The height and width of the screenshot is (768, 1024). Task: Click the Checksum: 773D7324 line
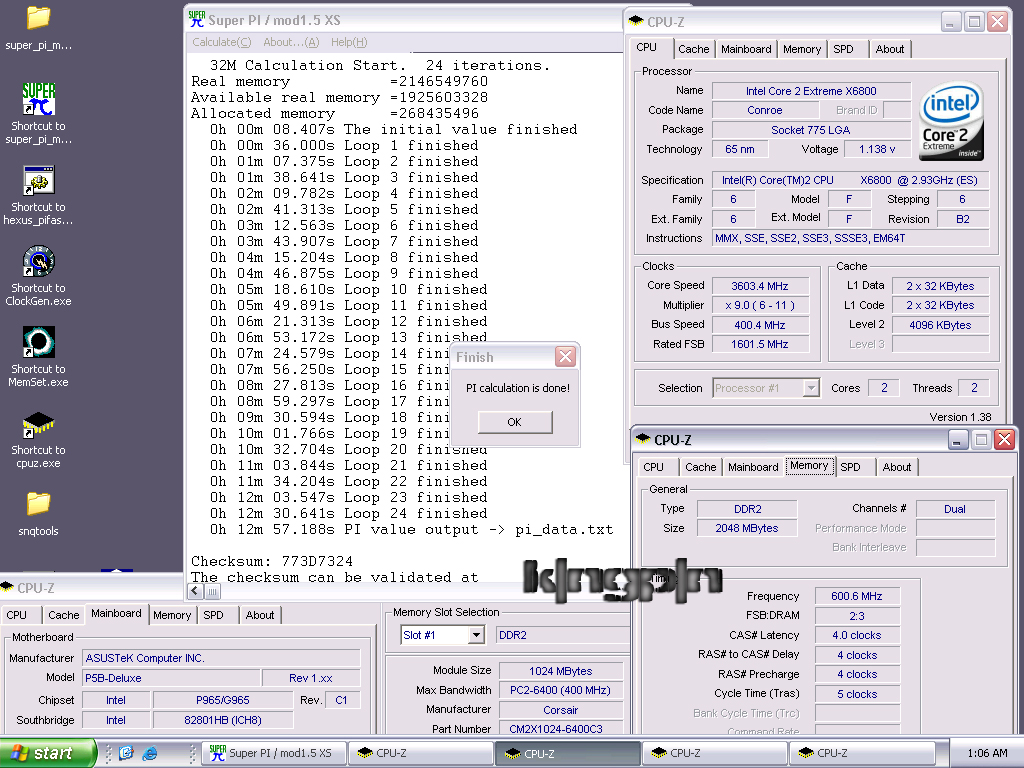272,561
